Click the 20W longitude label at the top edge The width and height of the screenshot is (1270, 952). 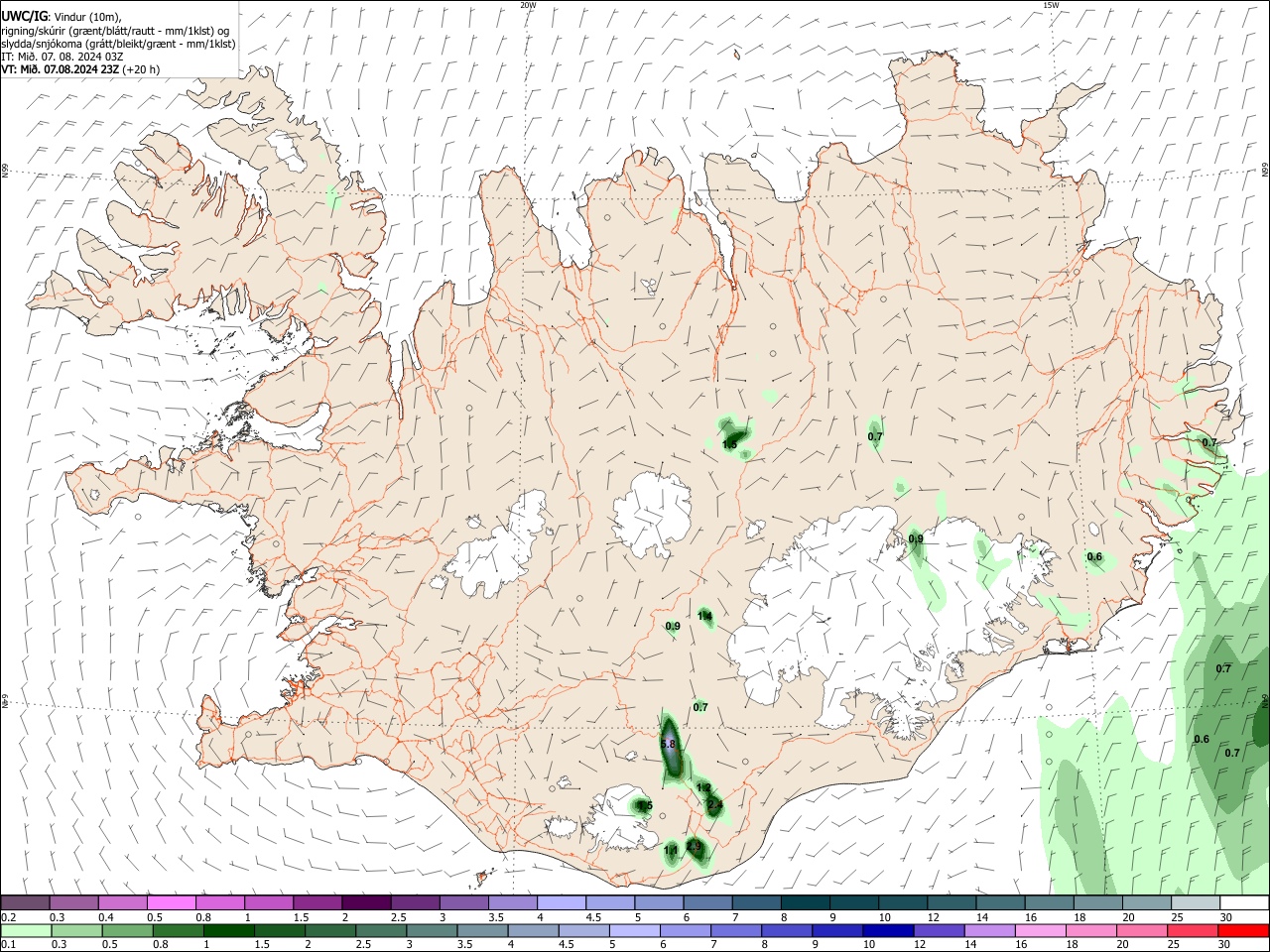click(x=528, y=5)
